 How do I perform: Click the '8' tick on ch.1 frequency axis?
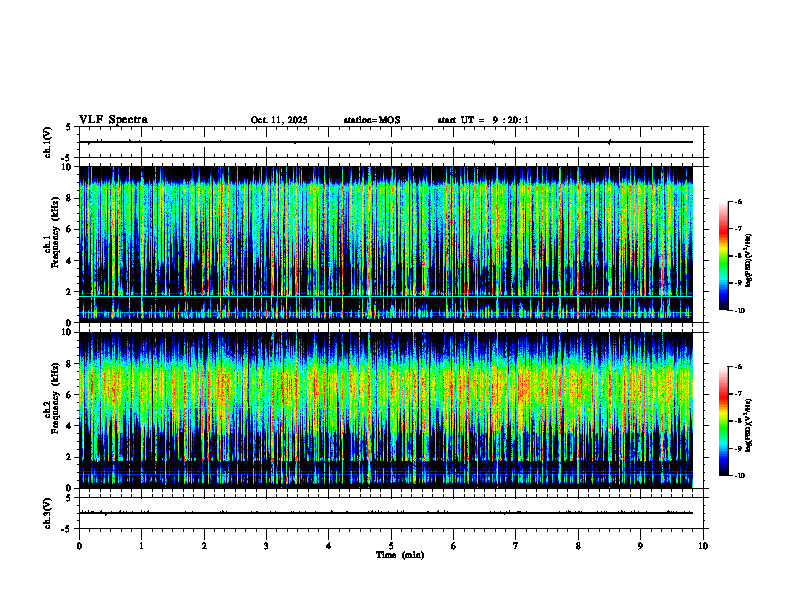click(70, 198)
